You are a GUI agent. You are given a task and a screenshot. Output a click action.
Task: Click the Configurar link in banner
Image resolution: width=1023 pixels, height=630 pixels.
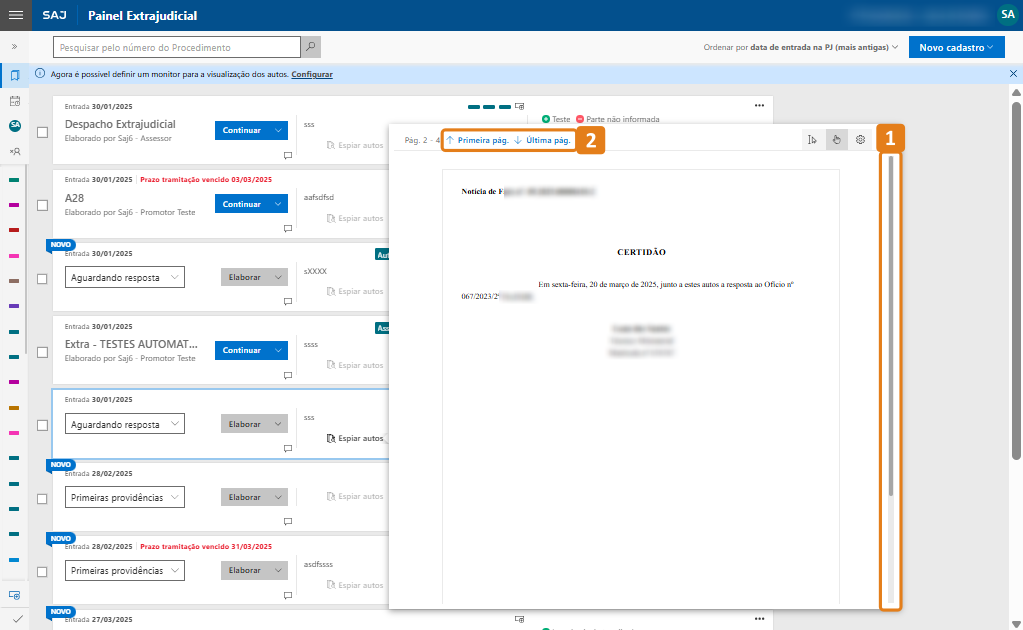click(312, 75)
